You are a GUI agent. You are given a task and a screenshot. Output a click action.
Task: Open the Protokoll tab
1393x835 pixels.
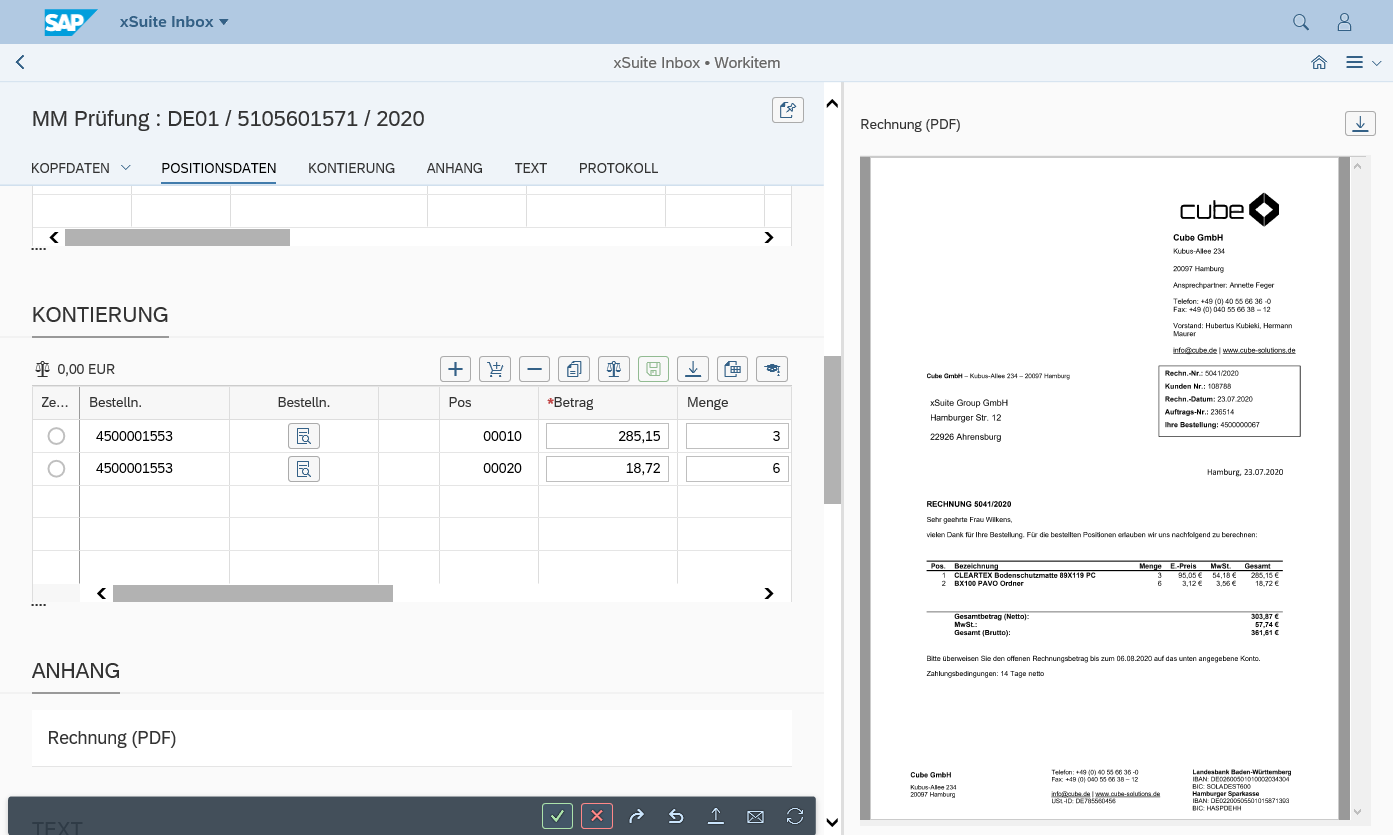pos(618,168)
